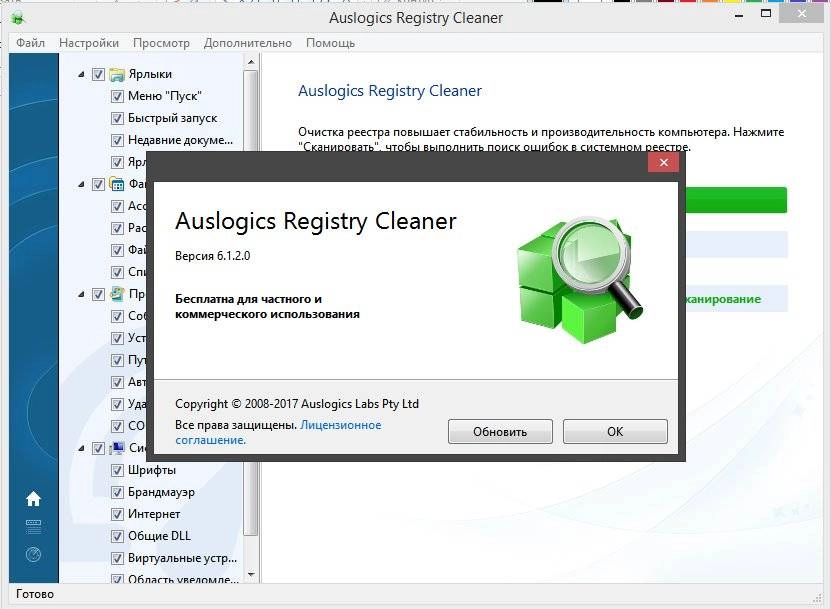The width and height of the screenshot is (831, 609).
Task: Open the keyboard-like list icon in the sidebar
Action: tap(33, 526)
